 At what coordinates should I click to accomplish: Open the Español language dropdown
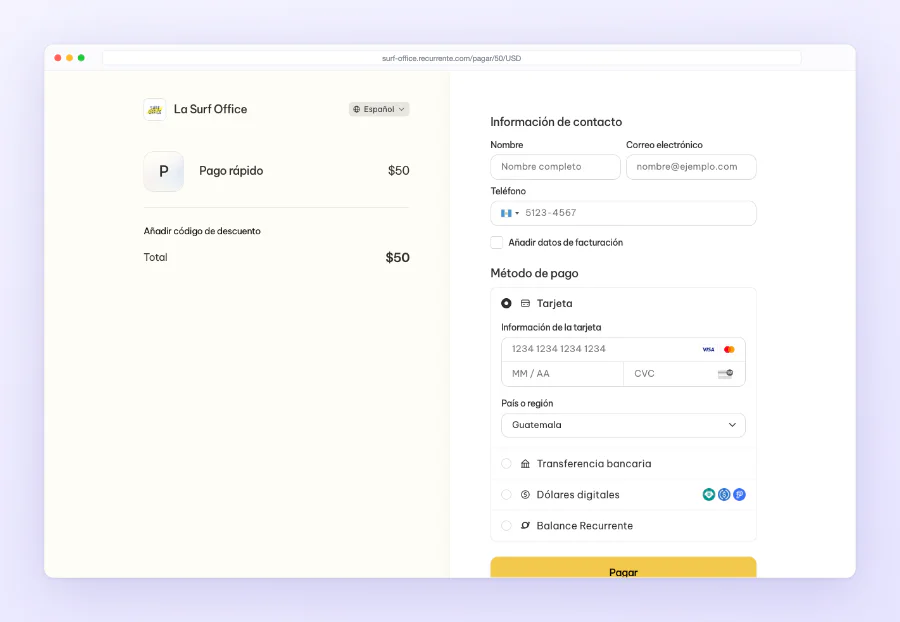point(379,109)
